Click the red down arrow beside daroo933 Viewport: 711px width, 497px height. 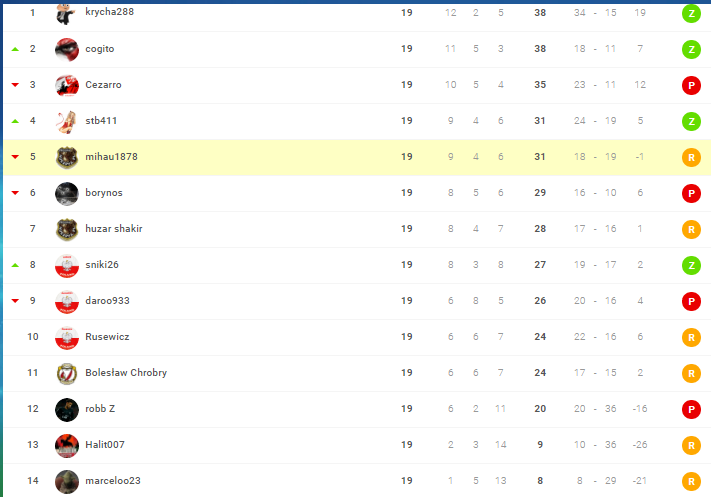pos(15,301)
